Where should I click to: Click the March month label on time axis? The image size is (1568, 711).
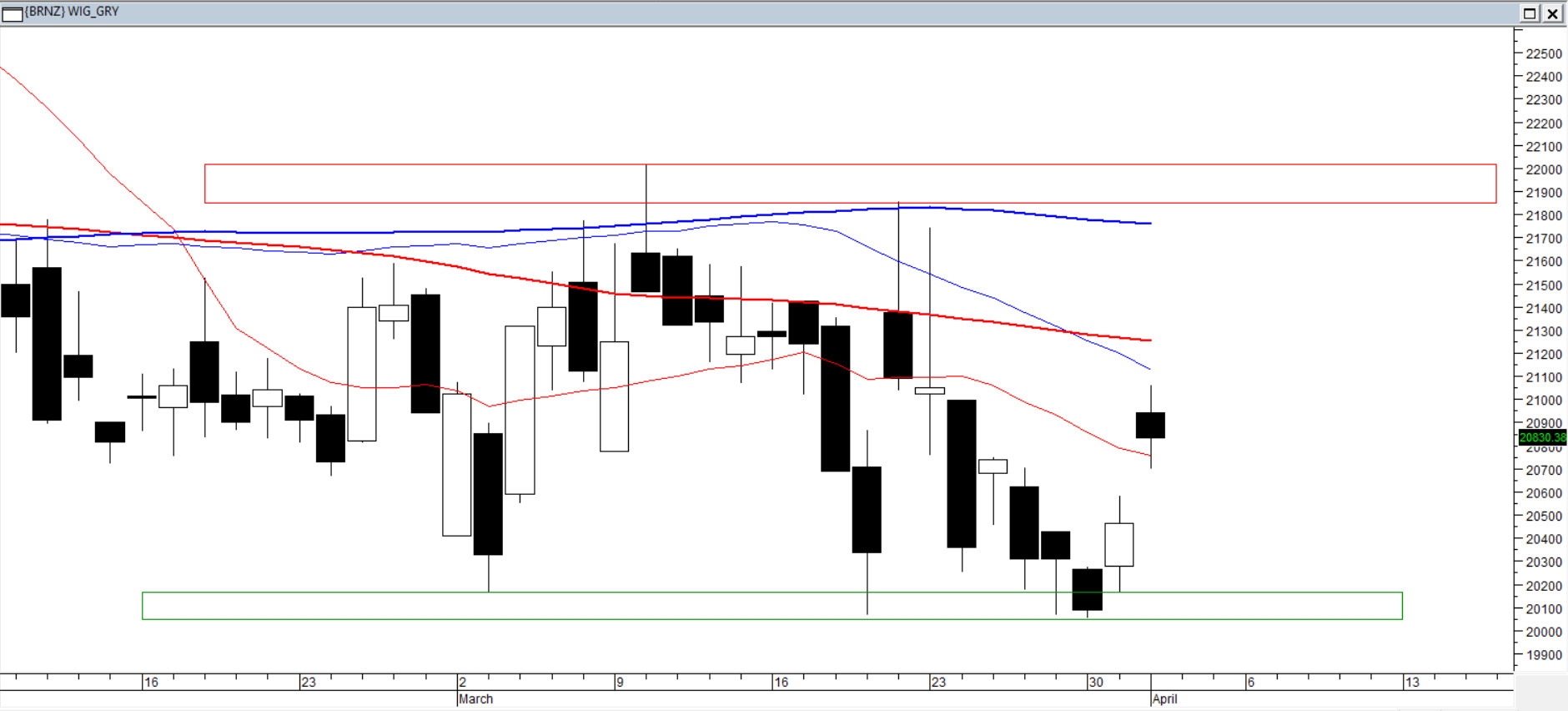pyautogui.click(x=475, y=699)
